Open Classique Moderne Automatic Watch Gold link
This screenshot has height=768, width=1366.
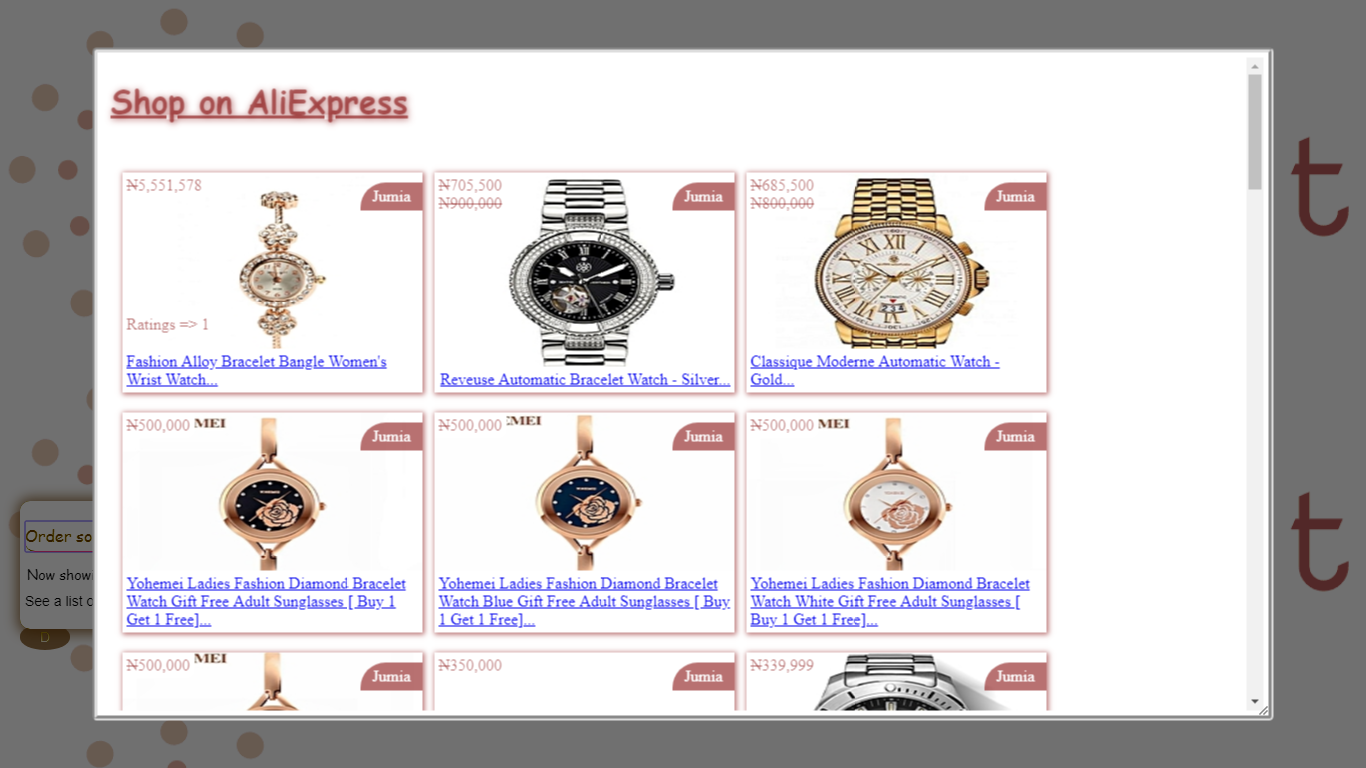pos(875,371)
